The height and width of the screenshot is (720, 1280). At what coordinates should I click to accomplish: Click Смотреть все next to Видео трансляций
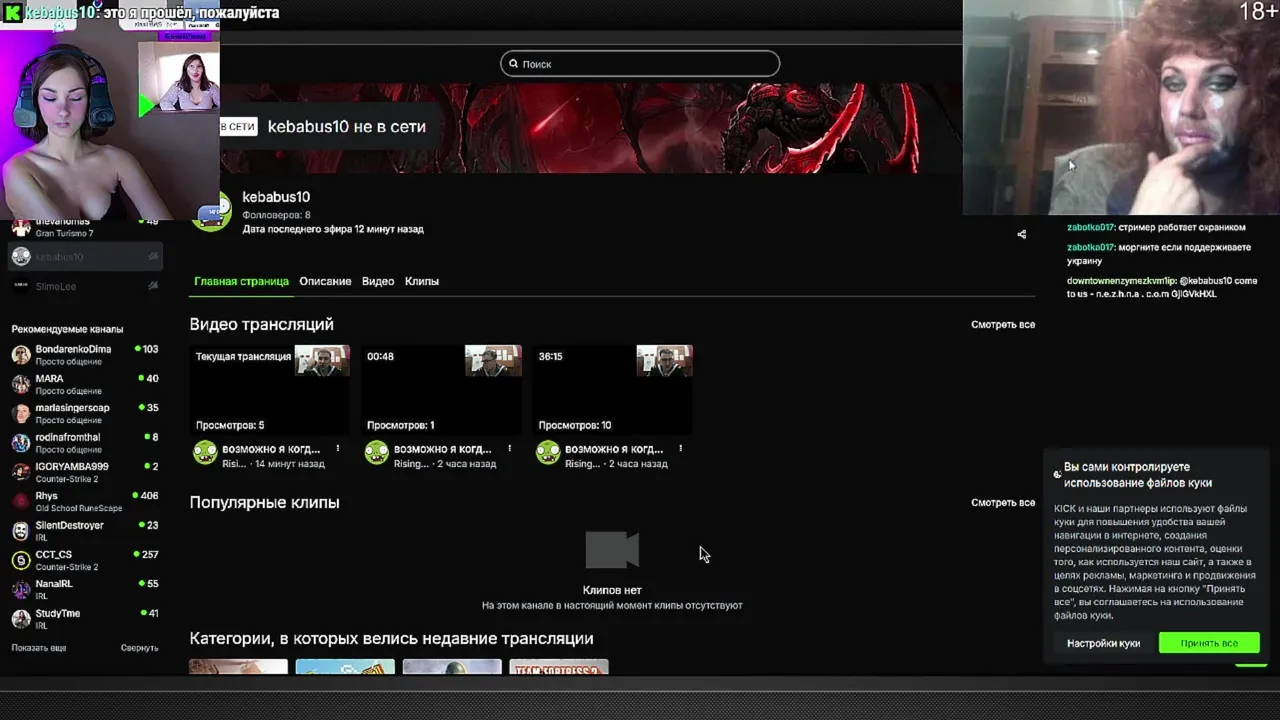click(1003, 325)
